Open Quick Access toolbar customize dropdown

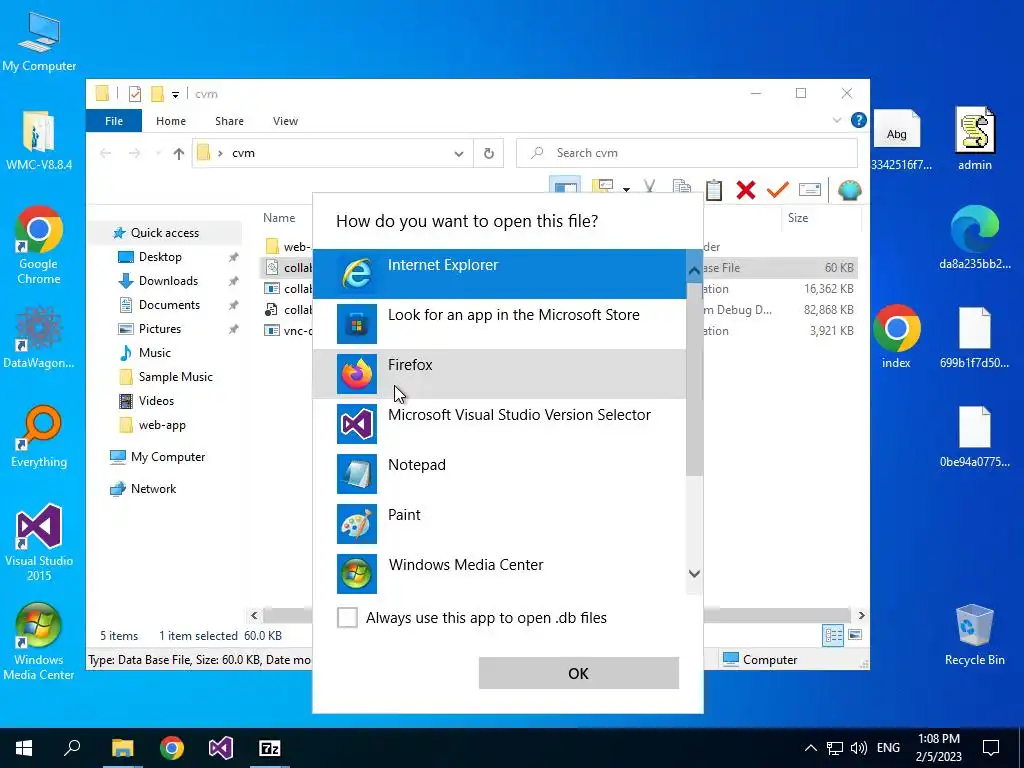click(x=175, y=95)
